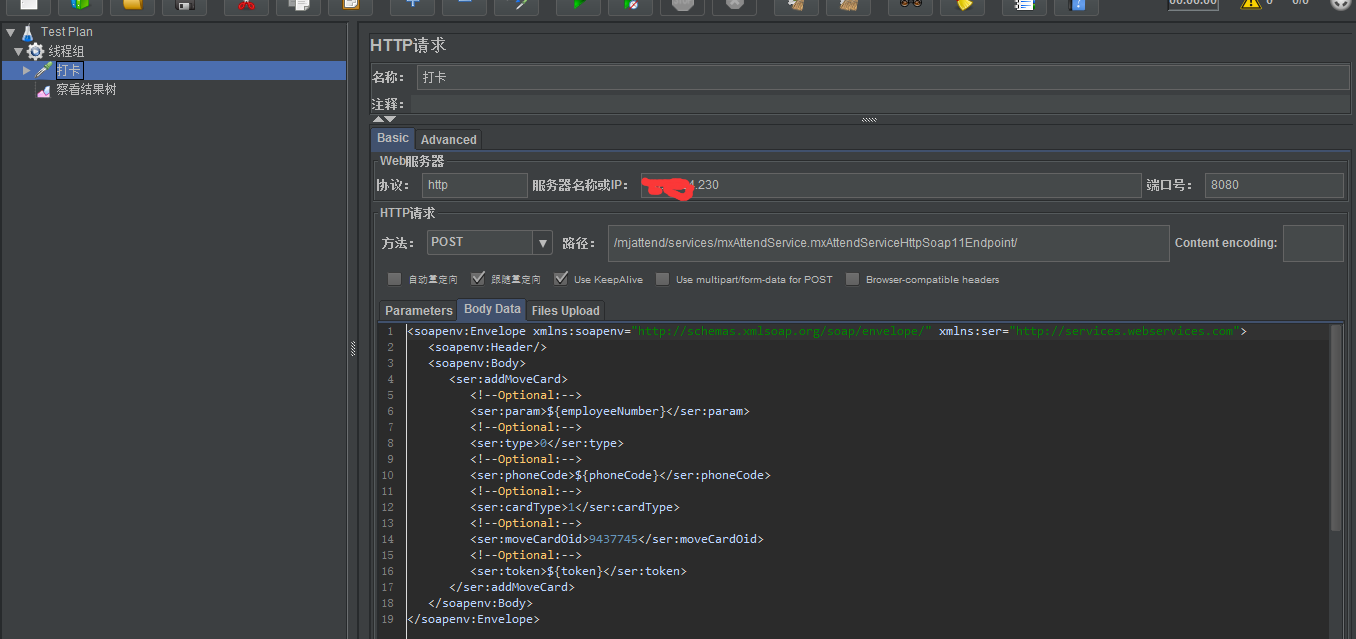The height and width of the screenshot is (639, 1356).
Task: Click the gray Stop toolbar icon
Action: 682,5
